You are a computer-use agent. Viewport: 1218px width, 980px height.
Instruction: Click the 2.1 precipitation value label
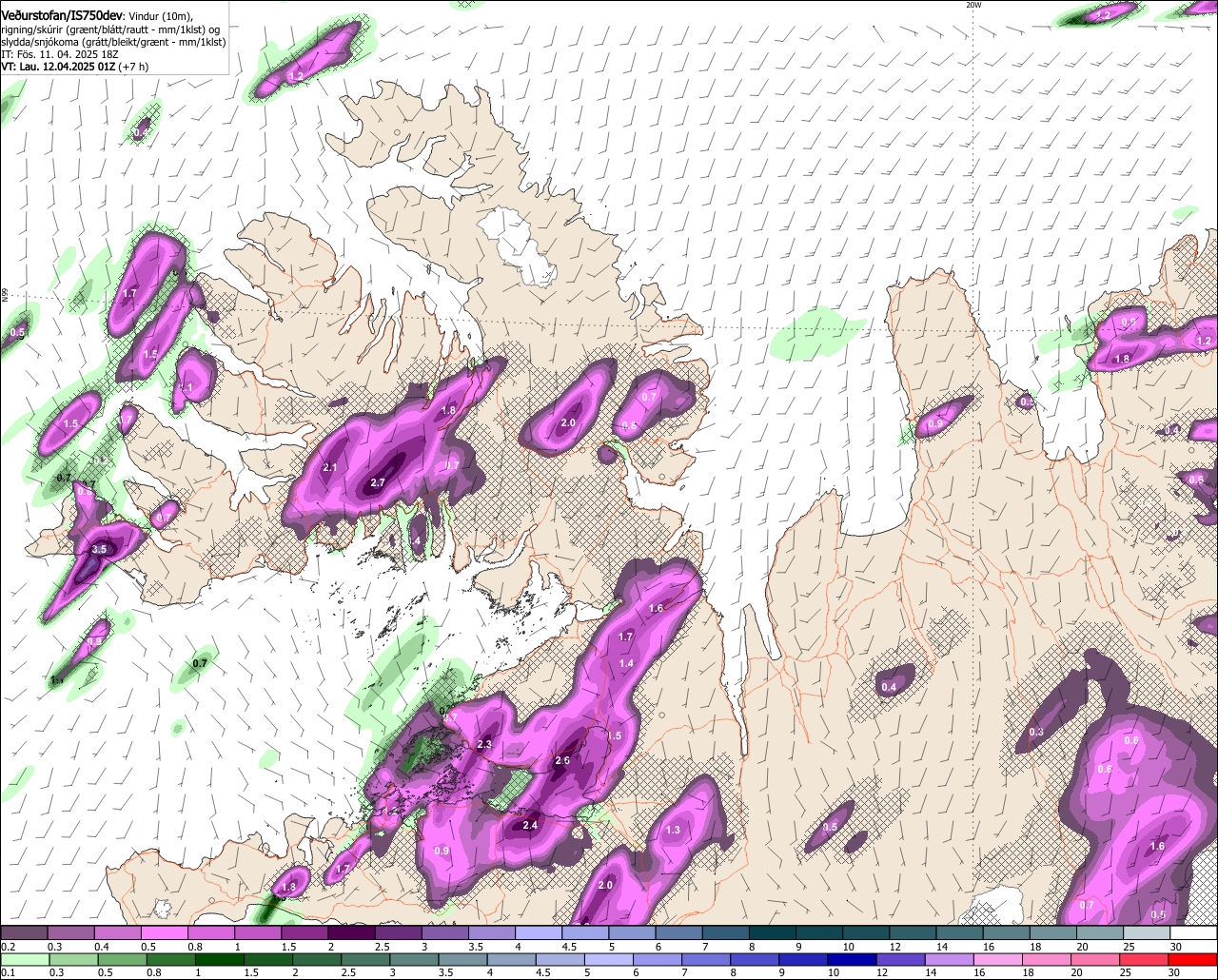[x=331, y=468]
